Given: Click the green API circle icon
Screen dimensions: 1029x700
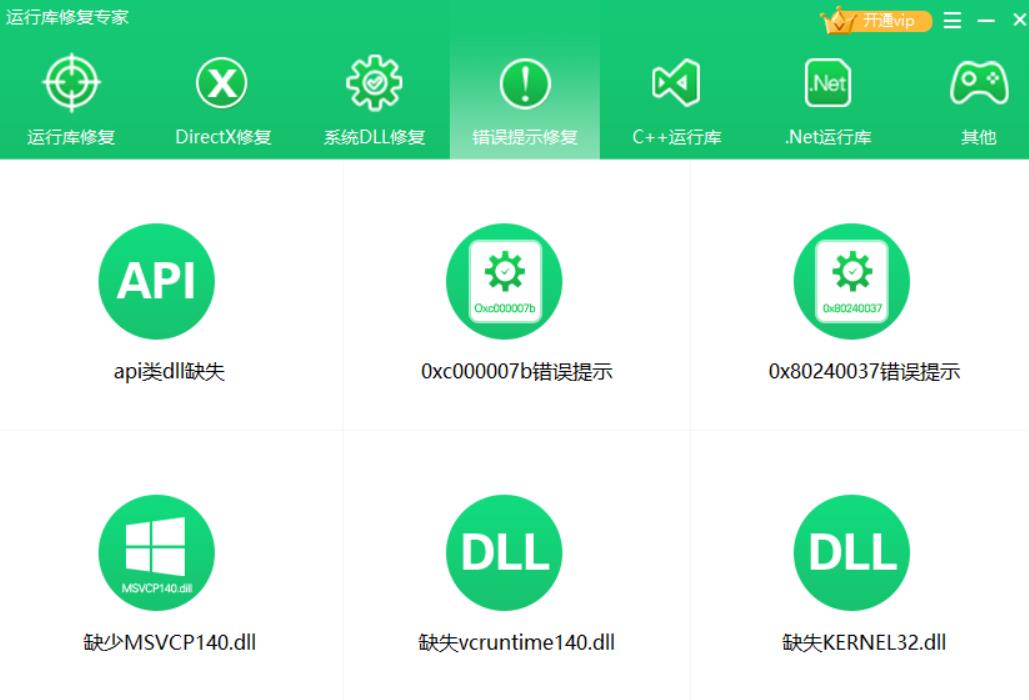Looking at the screenshot, I should pos(156,281).
